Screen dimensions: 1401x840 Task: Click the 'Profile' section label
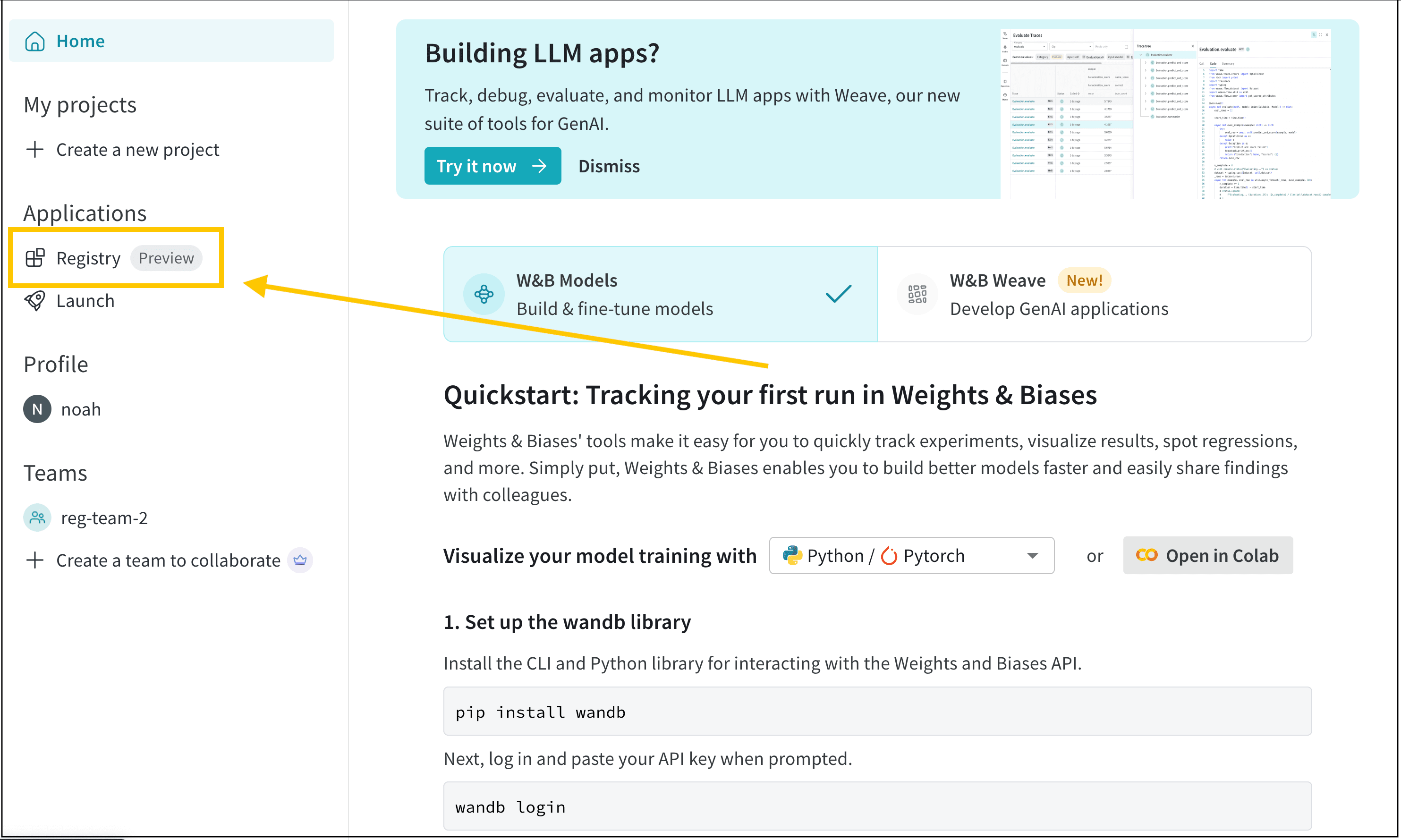click(56, 364)
